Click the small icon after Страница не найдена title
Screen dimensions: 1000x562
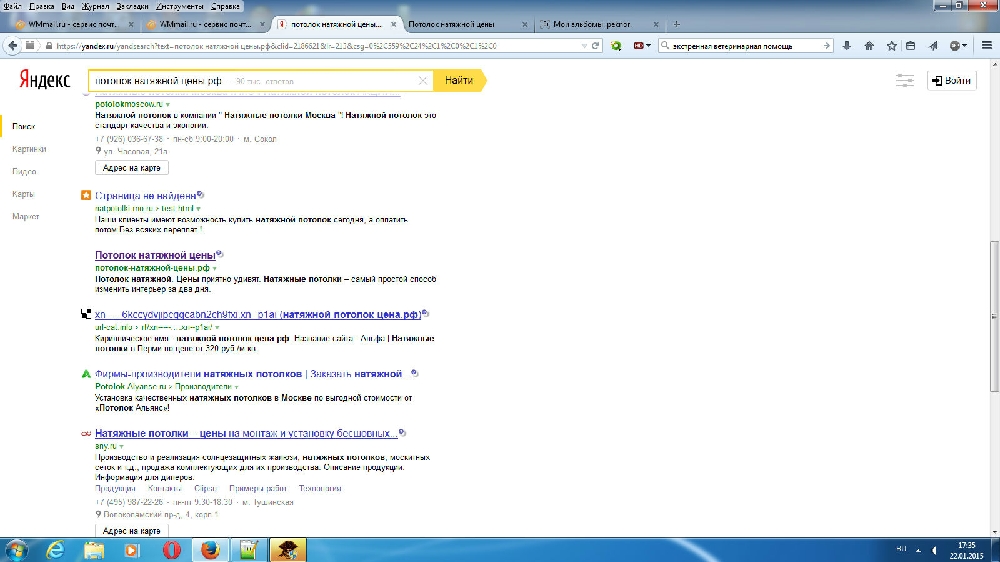click(200, 195)
